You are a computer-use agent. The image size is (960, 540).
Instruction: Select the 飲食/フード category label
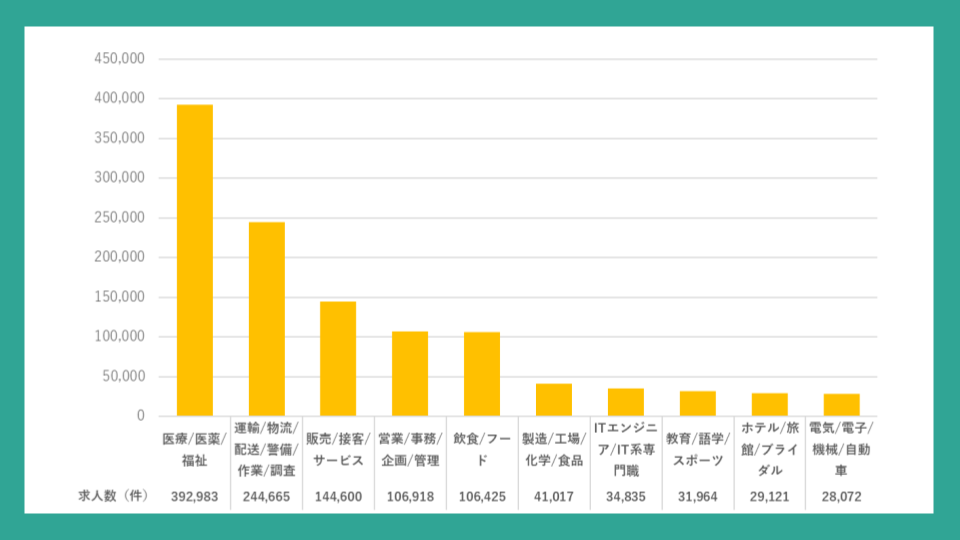[482, 450]
